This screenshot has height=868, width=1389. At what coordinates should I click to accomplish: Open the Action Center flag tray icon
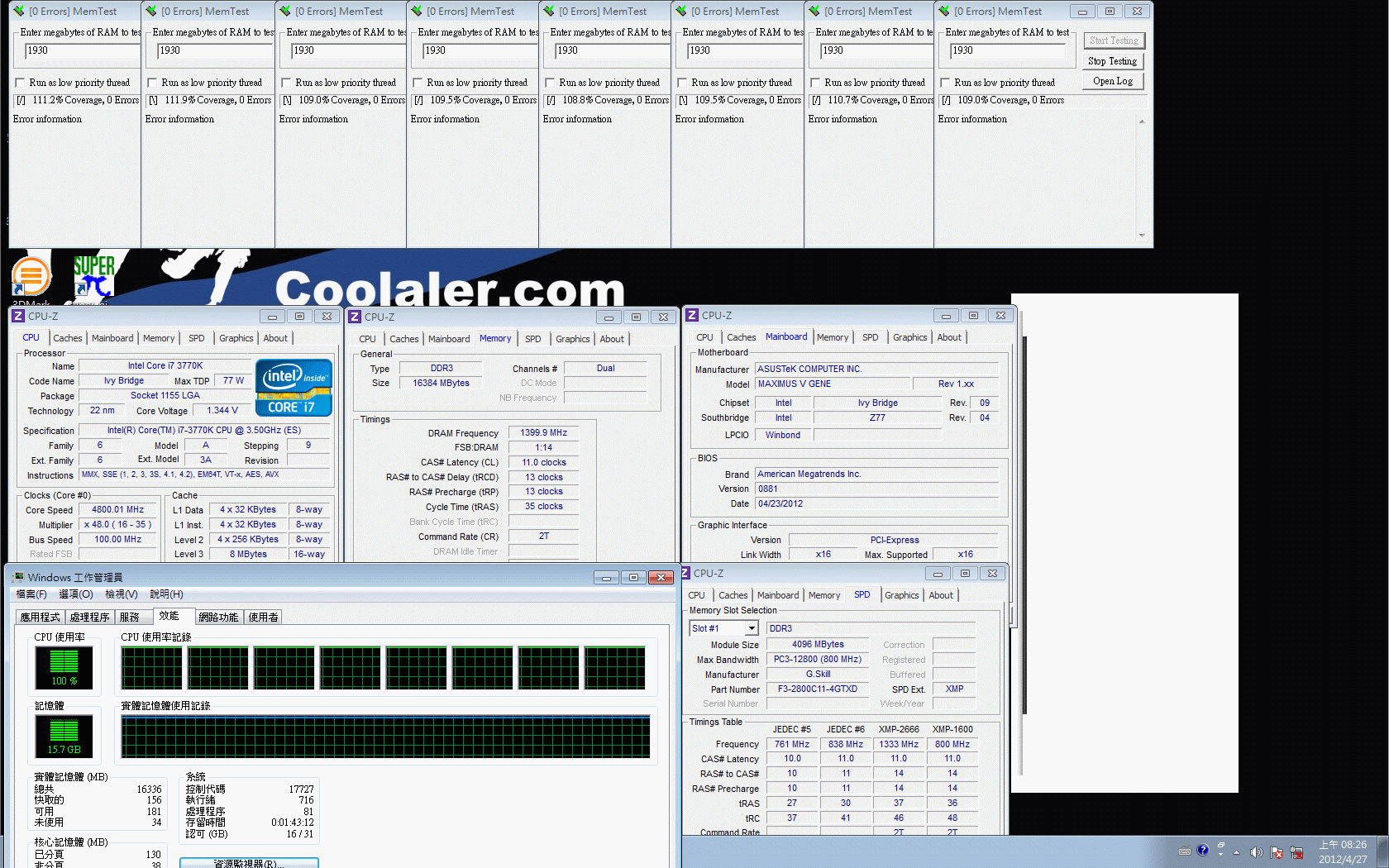pyautogui.click(x=1277, y=852)
